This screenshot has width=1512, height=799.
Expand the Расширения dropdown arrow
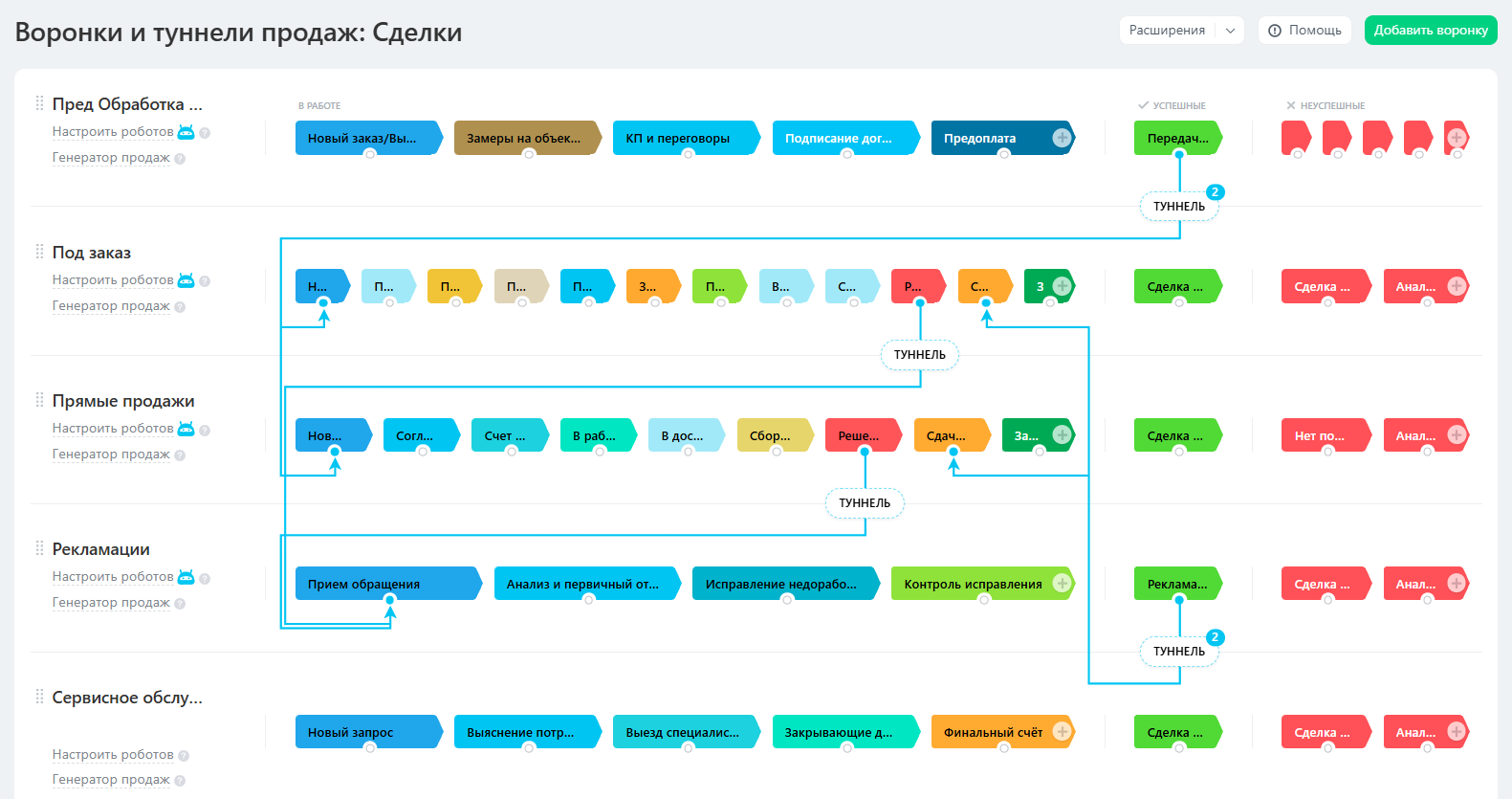(x=1231, y=31)
